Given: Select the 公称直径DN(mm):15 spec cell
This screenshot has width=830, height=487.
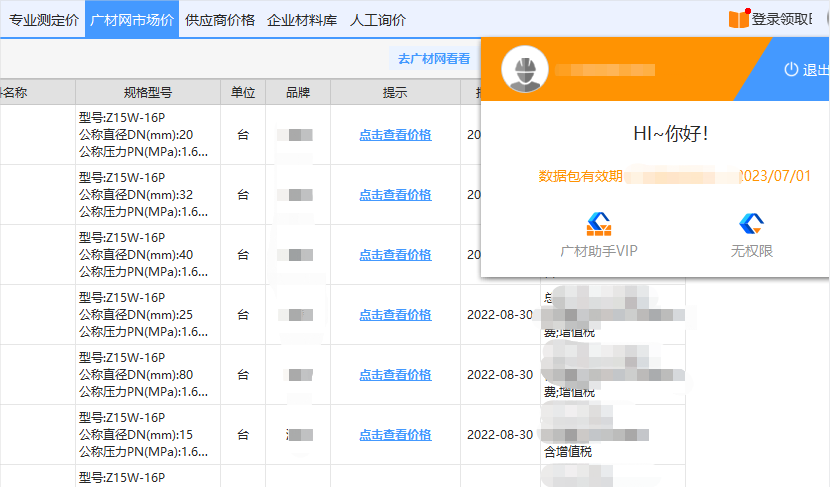Looking at the screenshot, I should tap(148, 435).
